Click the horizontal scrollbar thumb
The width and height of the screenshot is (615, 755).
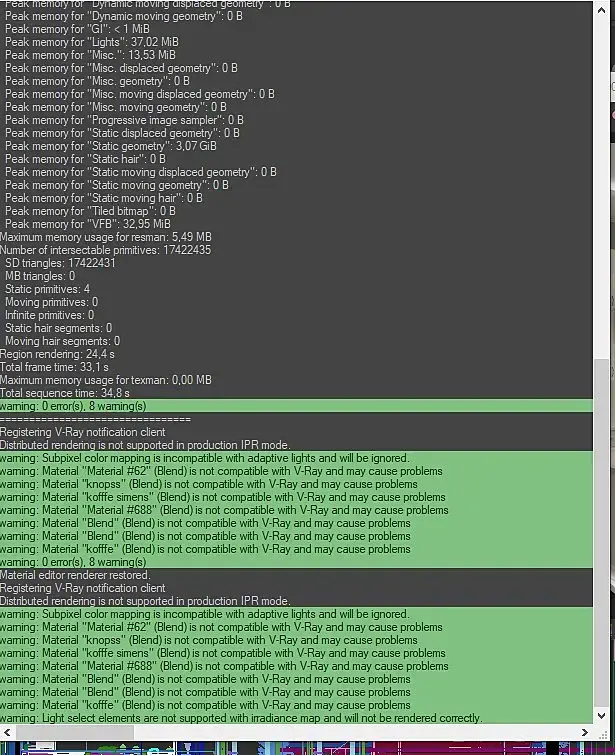click(x=75, y=732)
